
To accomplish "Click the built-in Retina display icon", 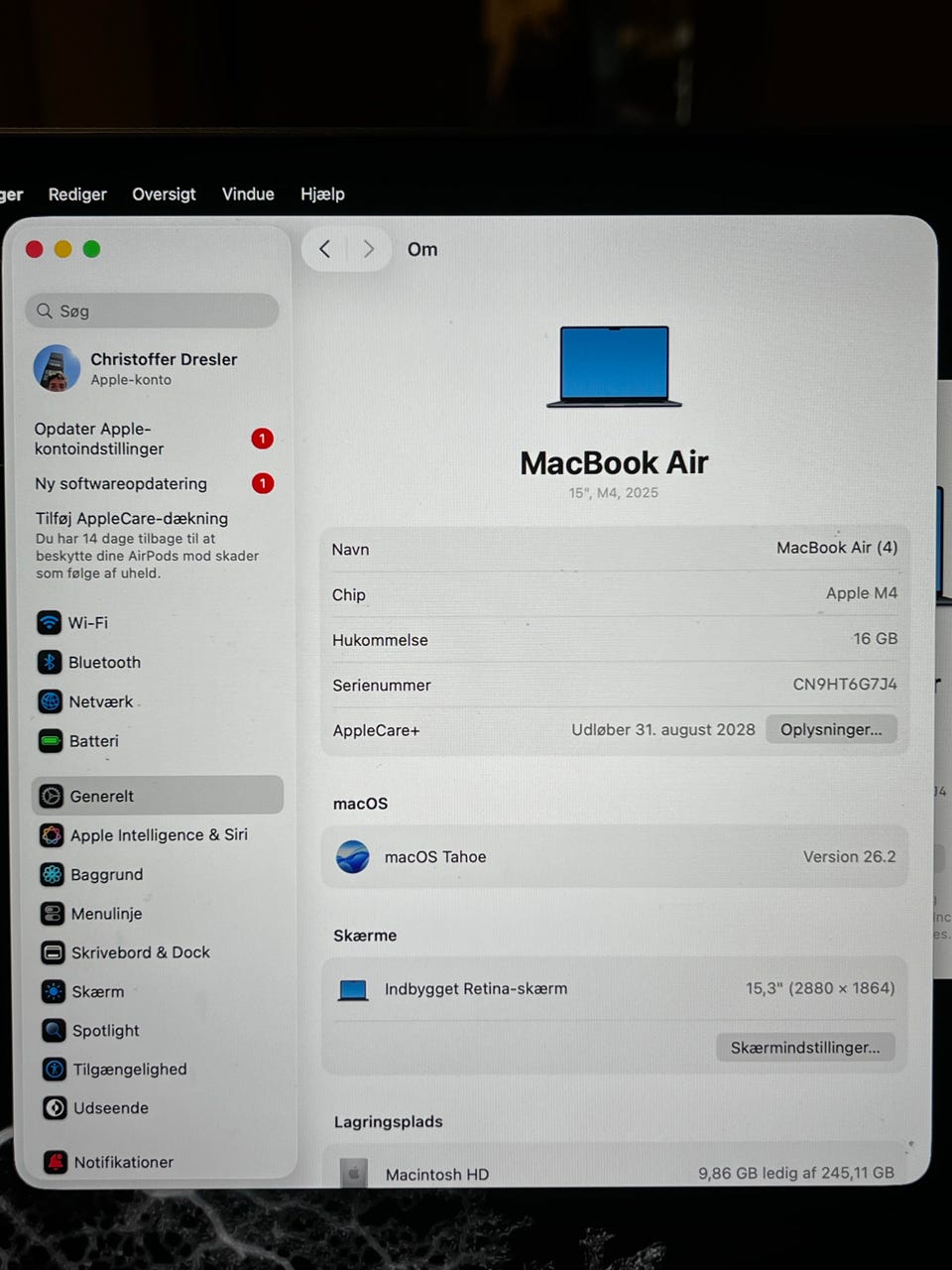I will [x=353, y=989].
